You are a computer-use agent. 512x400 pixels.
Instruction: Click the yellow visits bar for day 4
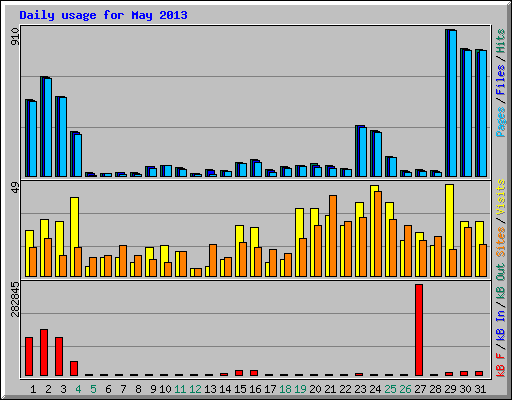coord(72,237)
